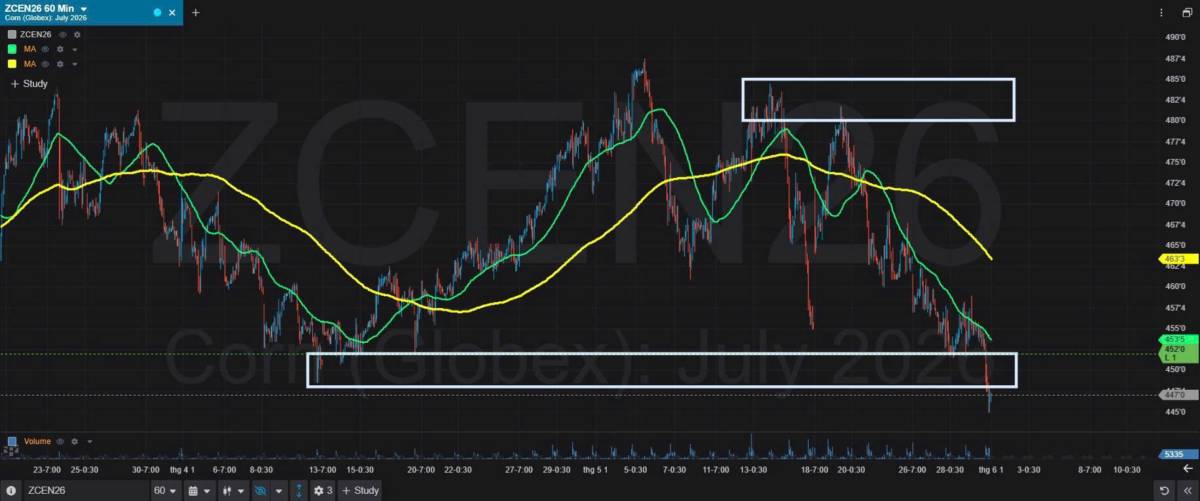This screenshot has height=501, width=1200.
Task: Toggle visibility of ZCEN26 series
Action: pyautogui.click(x=62, y=34)
